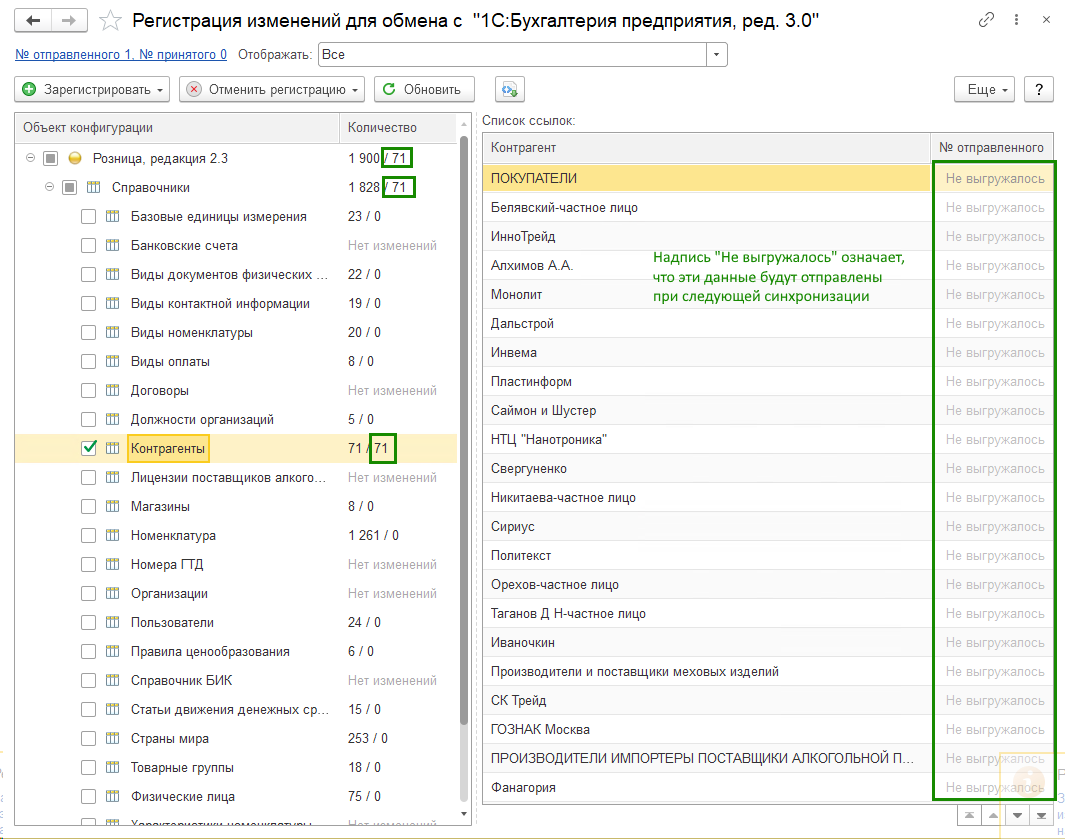Select the НТЦ "Нанотроника" row
This screenshot has width=1065, height=839.
click(768, 440)
